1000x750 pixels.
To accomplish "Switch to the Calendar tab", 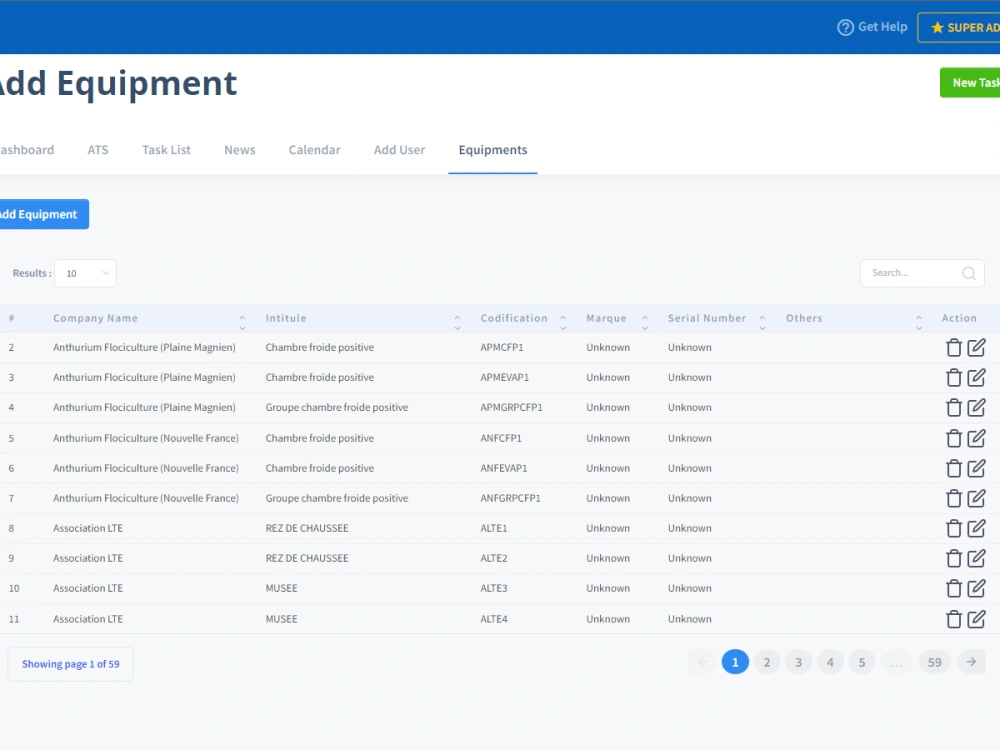I will coord(314,149).
